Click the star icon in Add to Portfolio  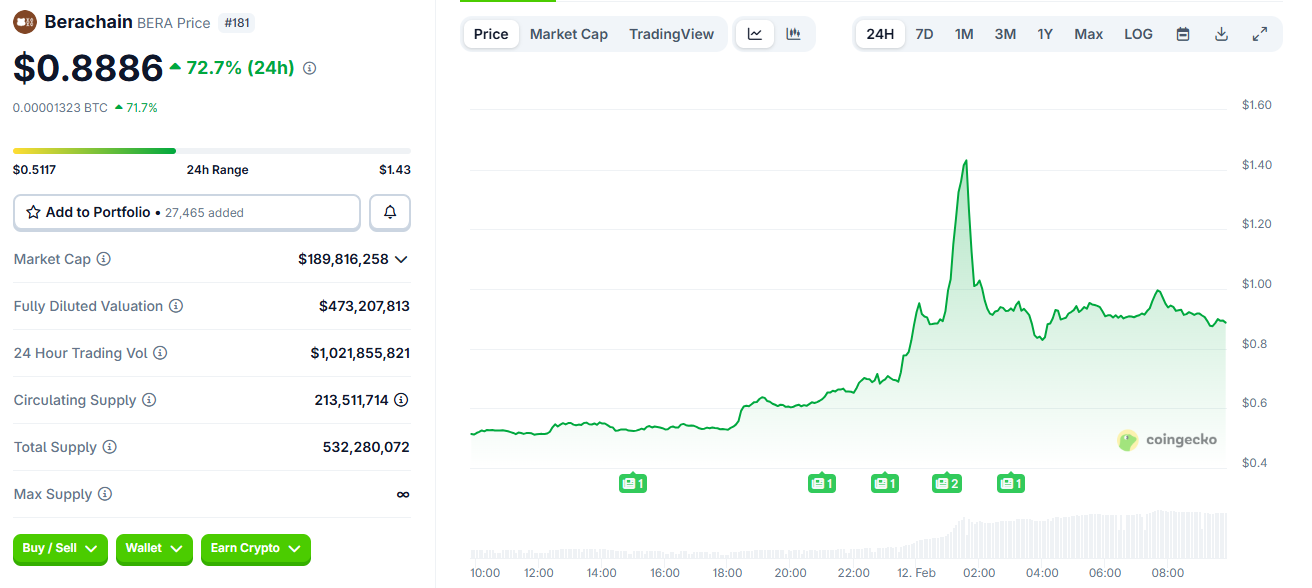32,212
